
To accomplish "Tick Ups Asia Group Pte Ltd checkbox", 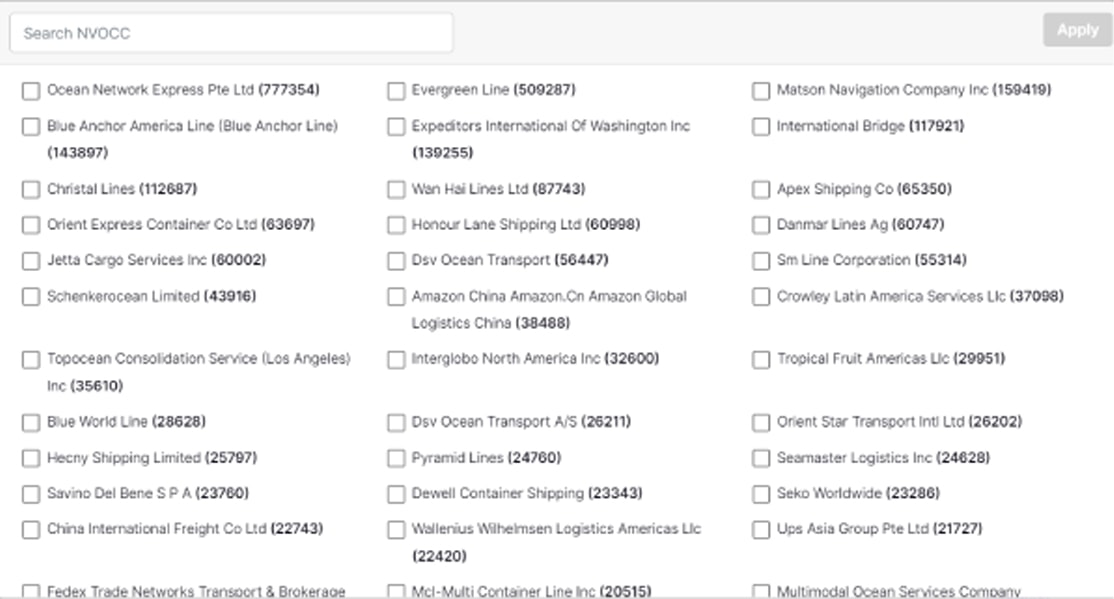I will tap(761, 529).
